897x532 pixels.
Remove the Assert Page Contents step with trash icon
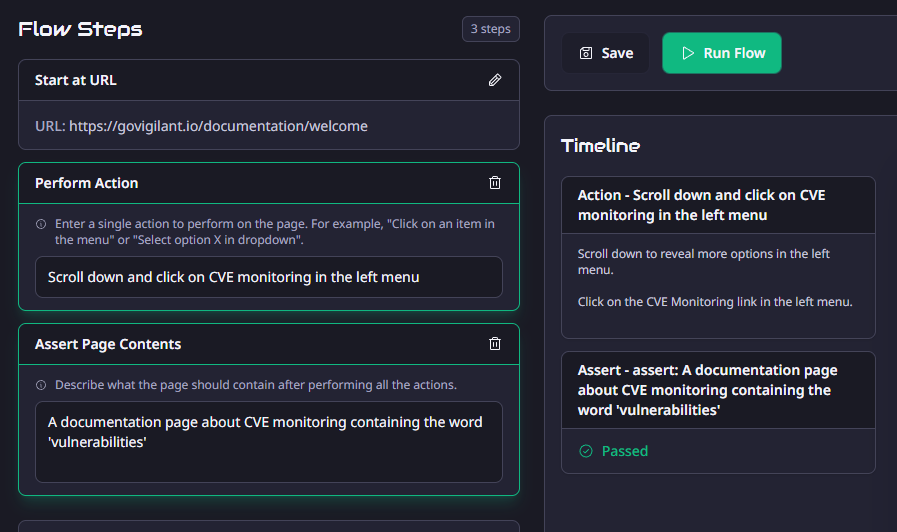495,344
